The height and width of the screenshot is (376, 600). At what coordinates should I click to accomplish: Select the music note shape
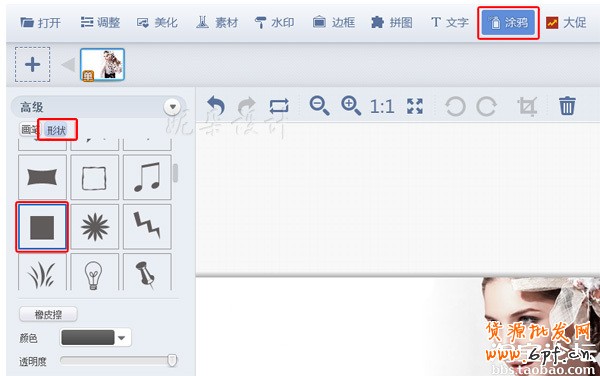point(147,177)
